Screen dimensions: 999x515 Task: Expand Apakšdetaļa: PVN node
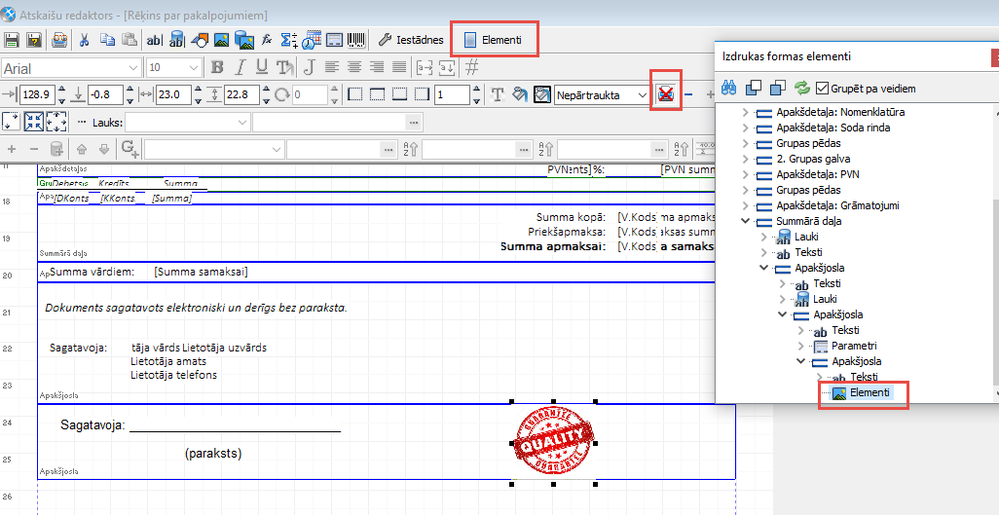pyautogui.click(x=745, y=174)
